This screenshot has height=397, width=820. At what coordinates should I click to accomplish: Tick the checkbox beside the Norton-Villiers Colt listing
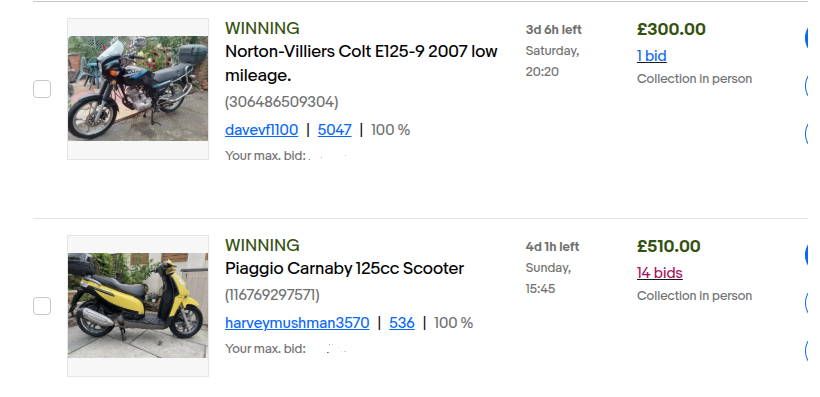[x=42, y=89]
